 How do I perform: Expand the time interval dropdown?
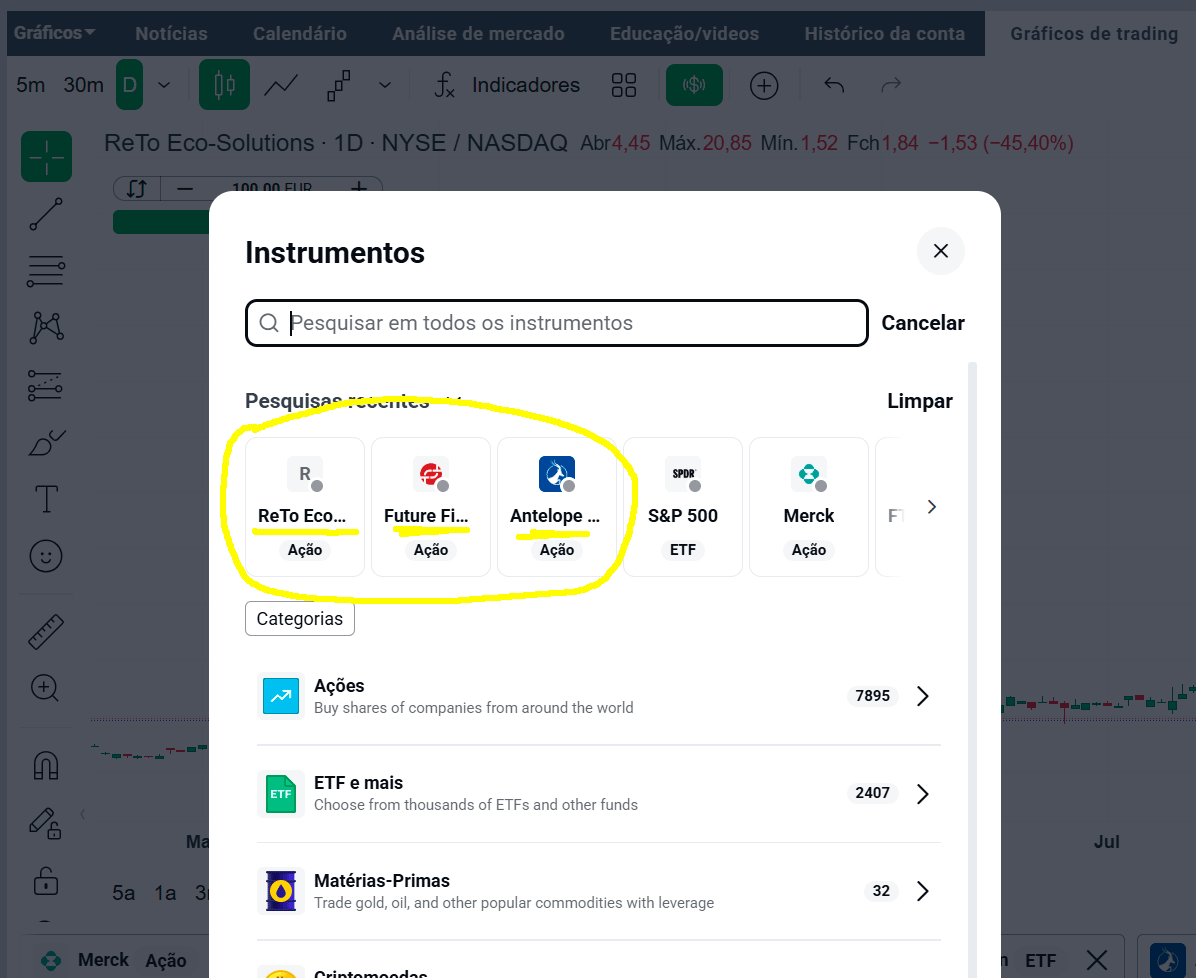164,85
